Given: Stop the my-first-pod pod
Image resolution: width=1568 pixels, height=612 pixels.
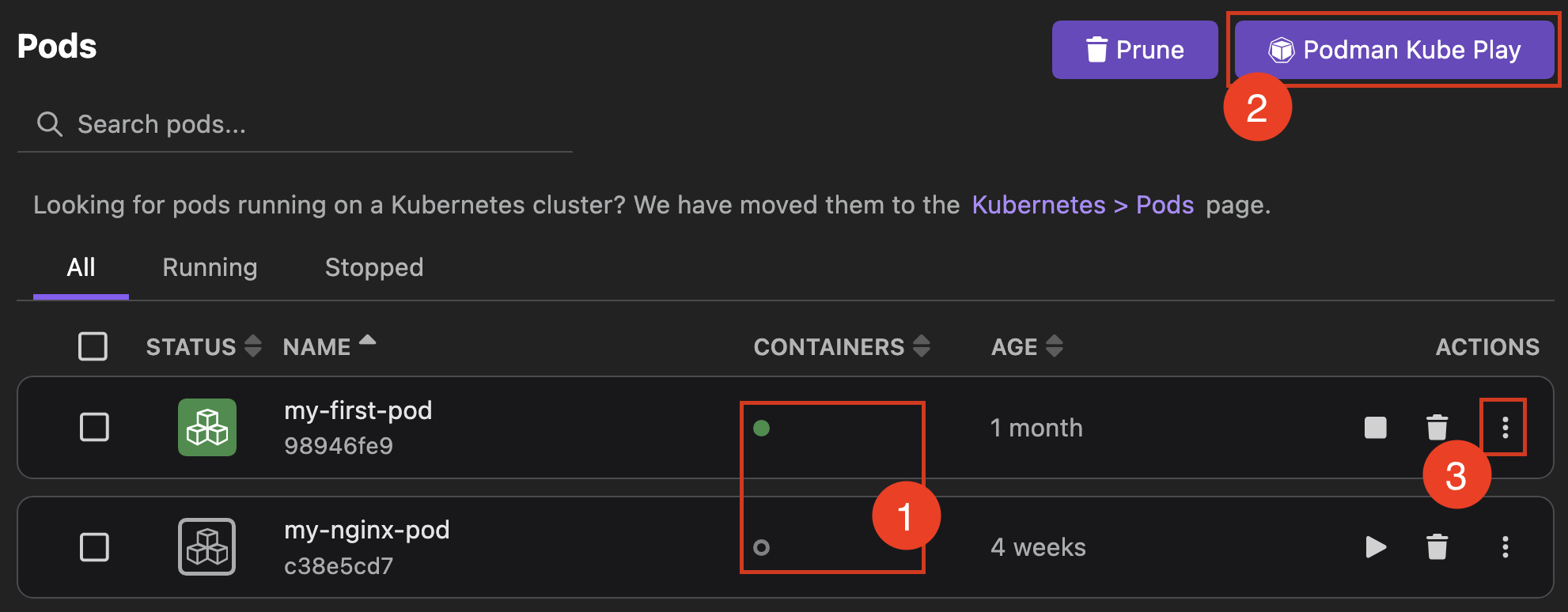Looking at the screenshot, I should click(x=1375, y=428).
